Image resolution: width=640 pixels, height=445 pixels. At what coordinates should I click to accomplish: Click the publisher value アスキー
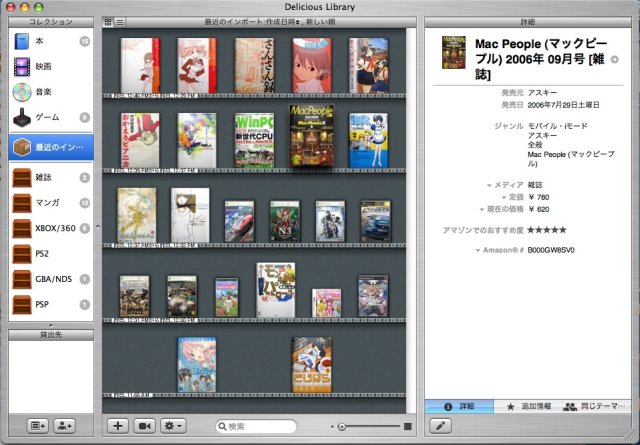pos(542,93)
